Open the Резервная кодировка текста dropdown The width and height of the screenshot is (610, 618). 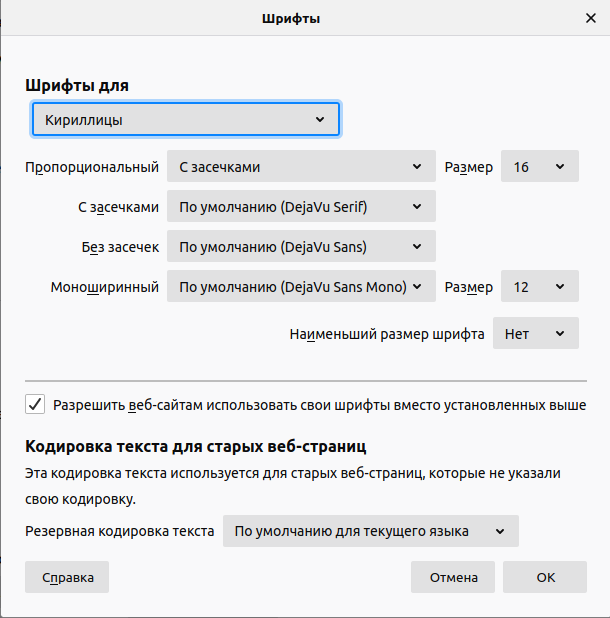click(370, 531)
